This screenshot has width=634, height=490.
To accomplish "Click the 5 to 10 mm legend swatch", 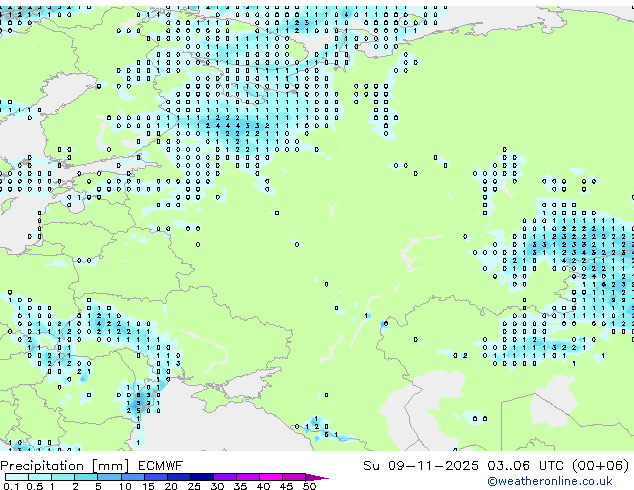I will point(110,477).
